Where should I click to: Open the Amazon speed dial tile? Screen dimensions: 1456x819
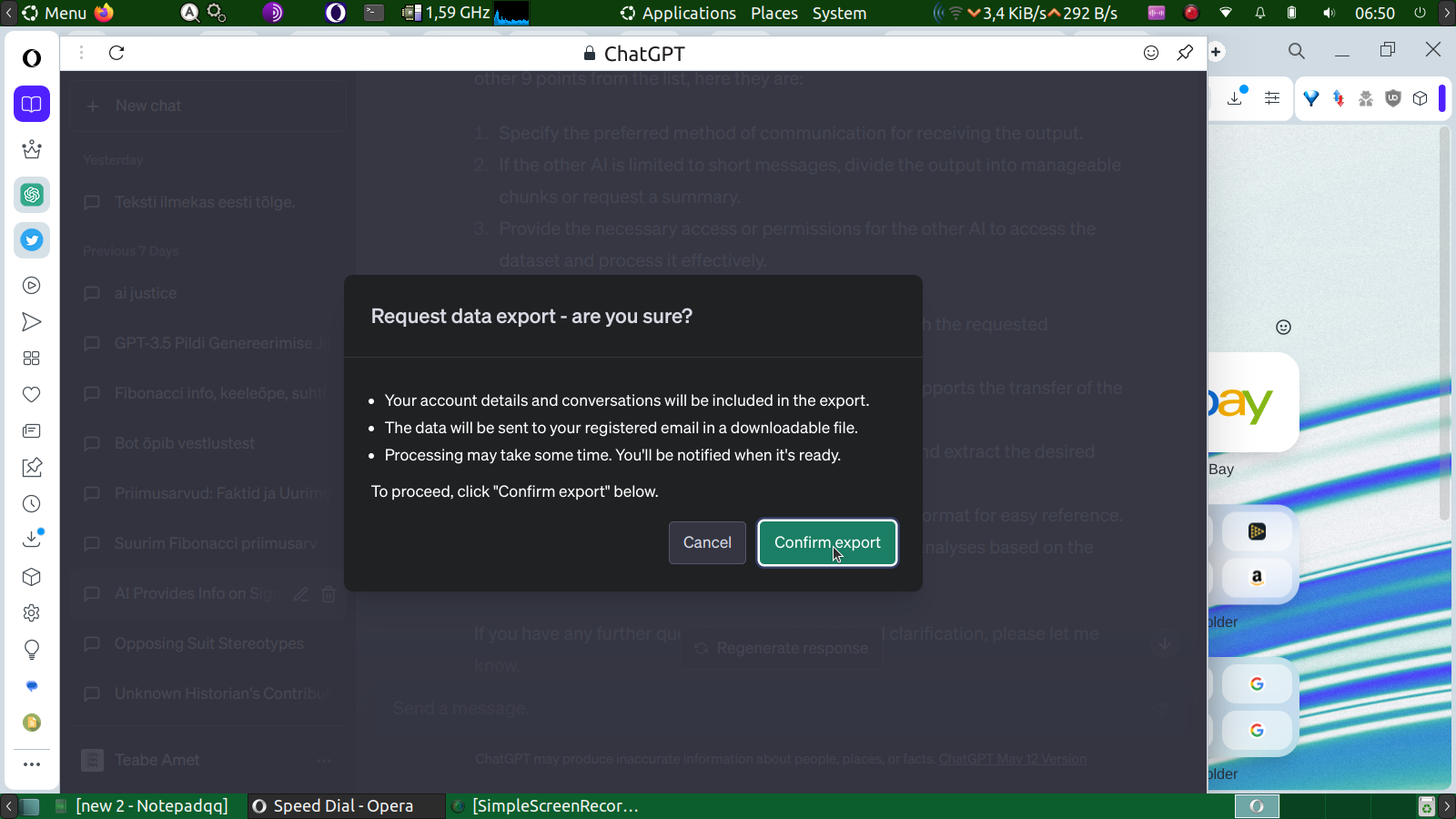(x=1257, y=577)
